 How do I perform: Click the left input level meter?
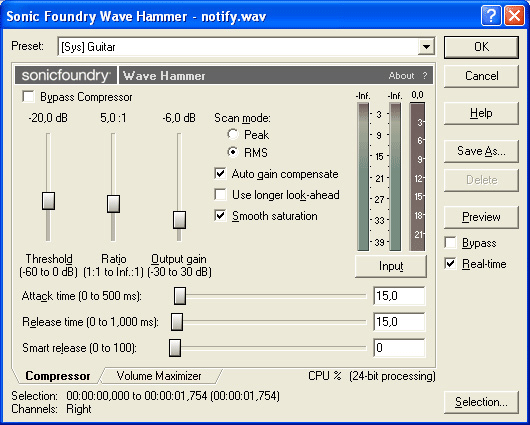click(x=363, y=177)
